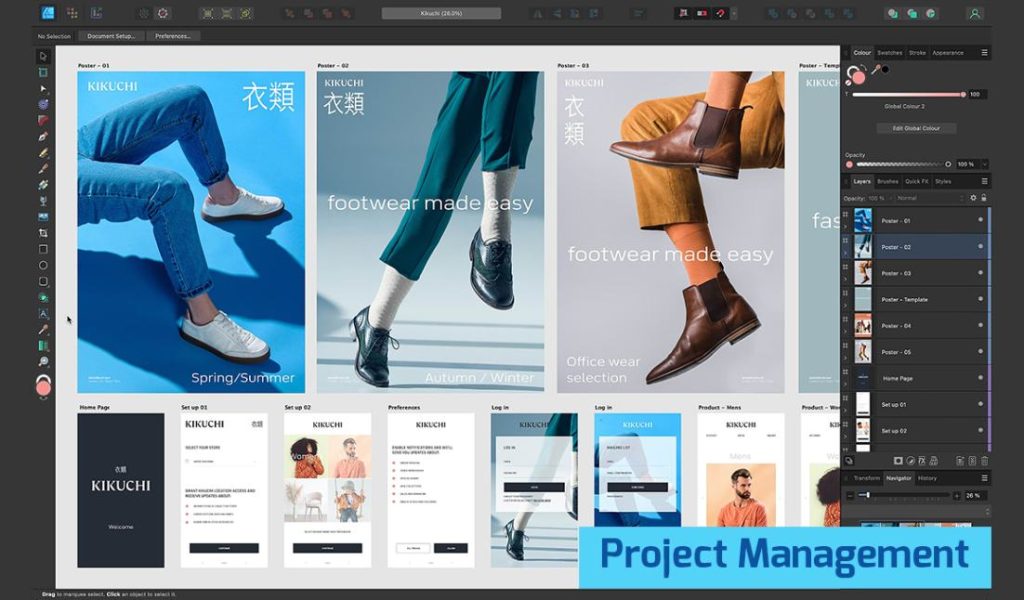Expand the Poster - Template layer
The width and height of the screenshot is (1024, 600).
click(846, 306)
